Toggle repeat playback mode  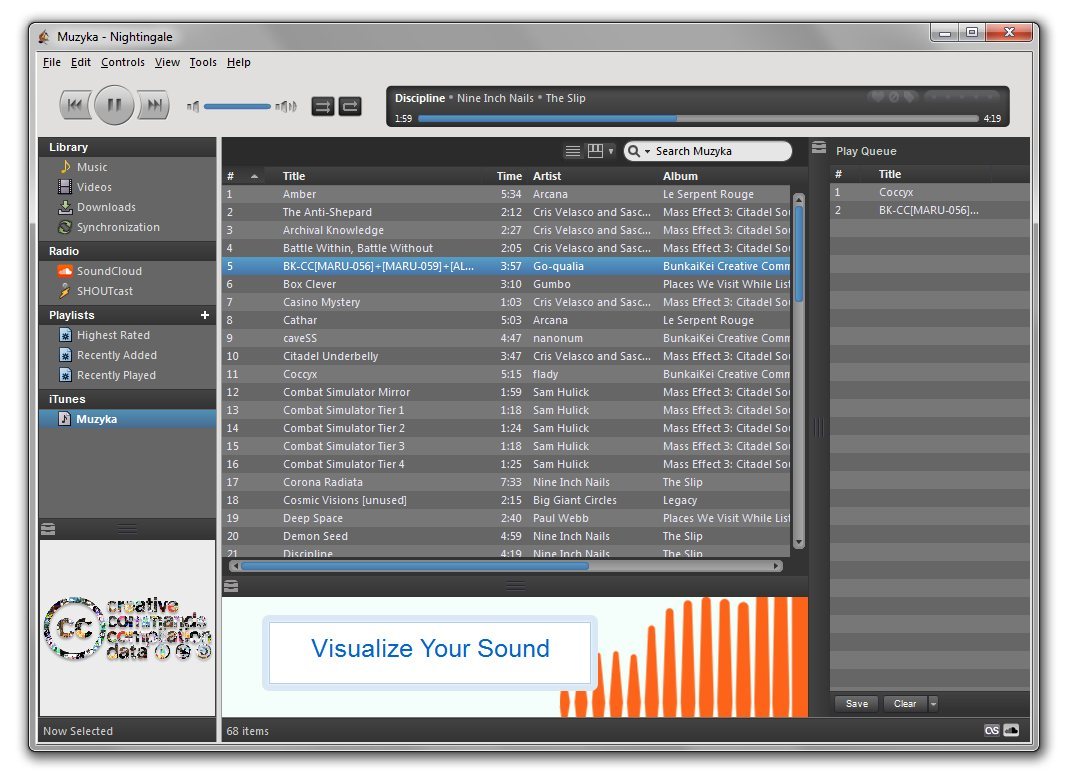coord(350,106)
